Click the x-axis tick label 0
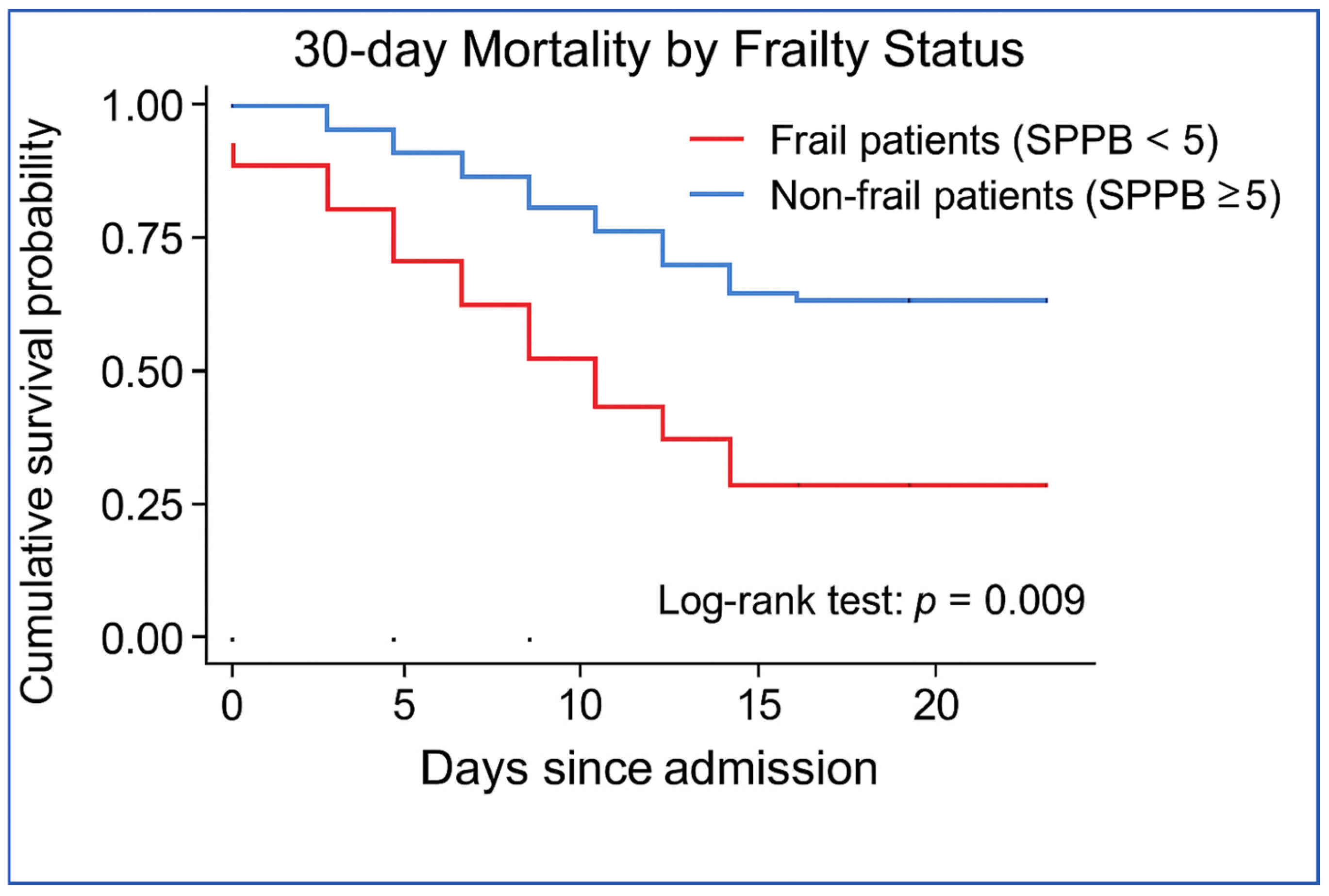Viewport: 1329px width, 896px height. (x=232, y=706)
